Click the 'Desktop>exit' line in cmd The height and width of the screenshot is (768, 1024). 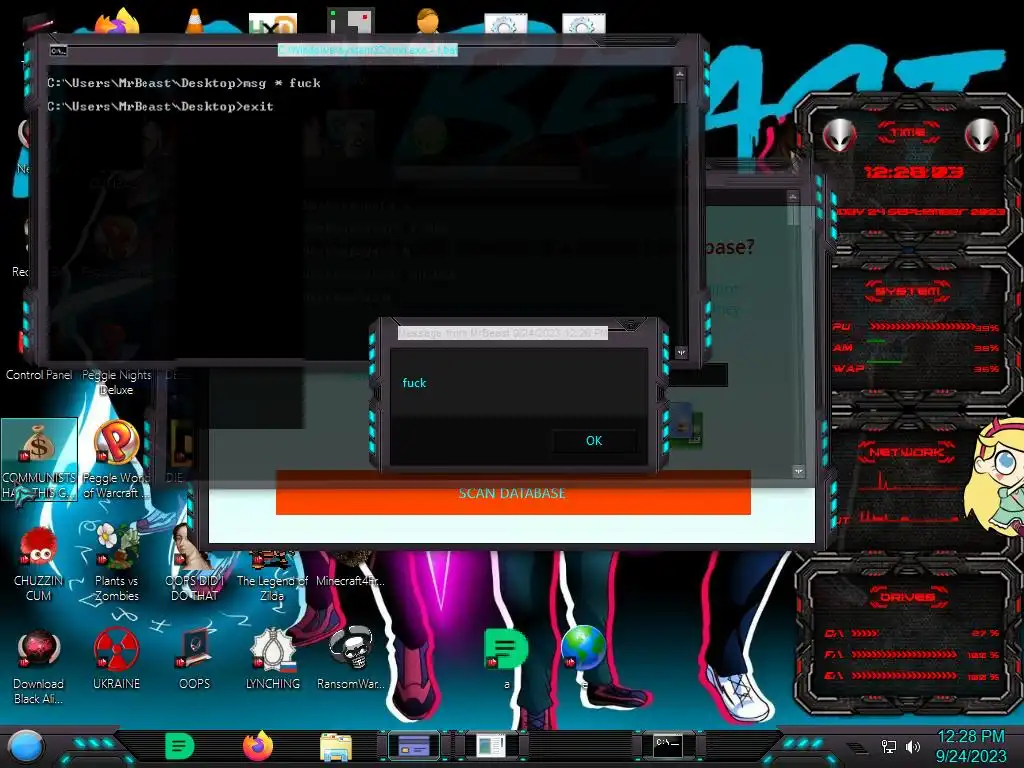[x=160, y=106]
